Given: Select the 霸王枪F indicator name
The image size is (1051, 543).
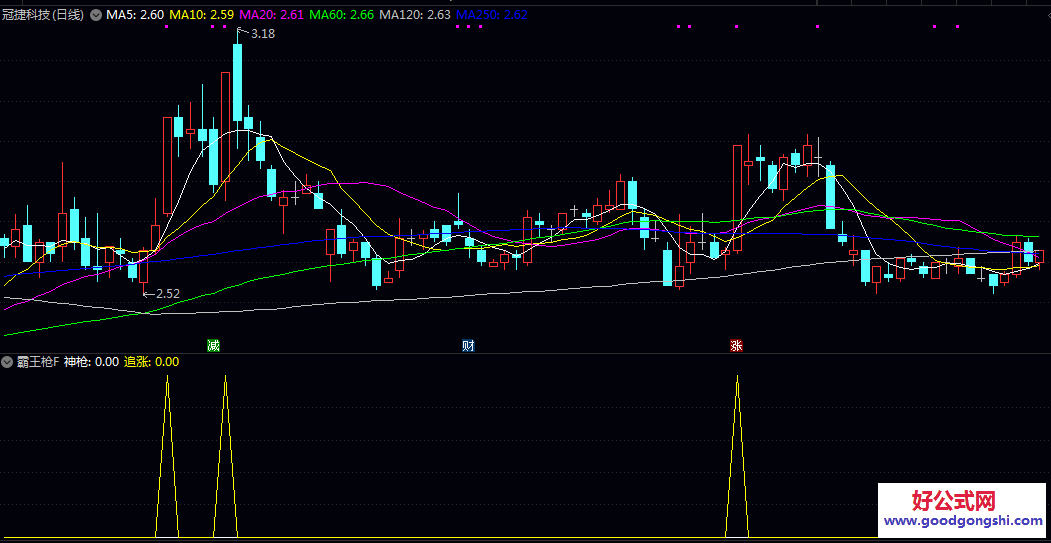Looking at the screenshot, I should click(37, 362).
